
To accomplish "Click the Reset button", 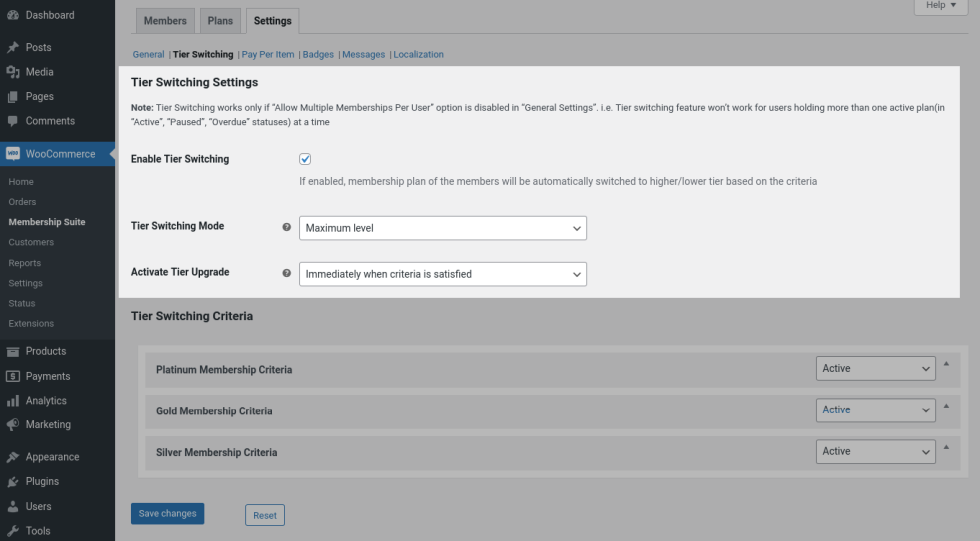I will pyautogui.click(x=265, y=515).
